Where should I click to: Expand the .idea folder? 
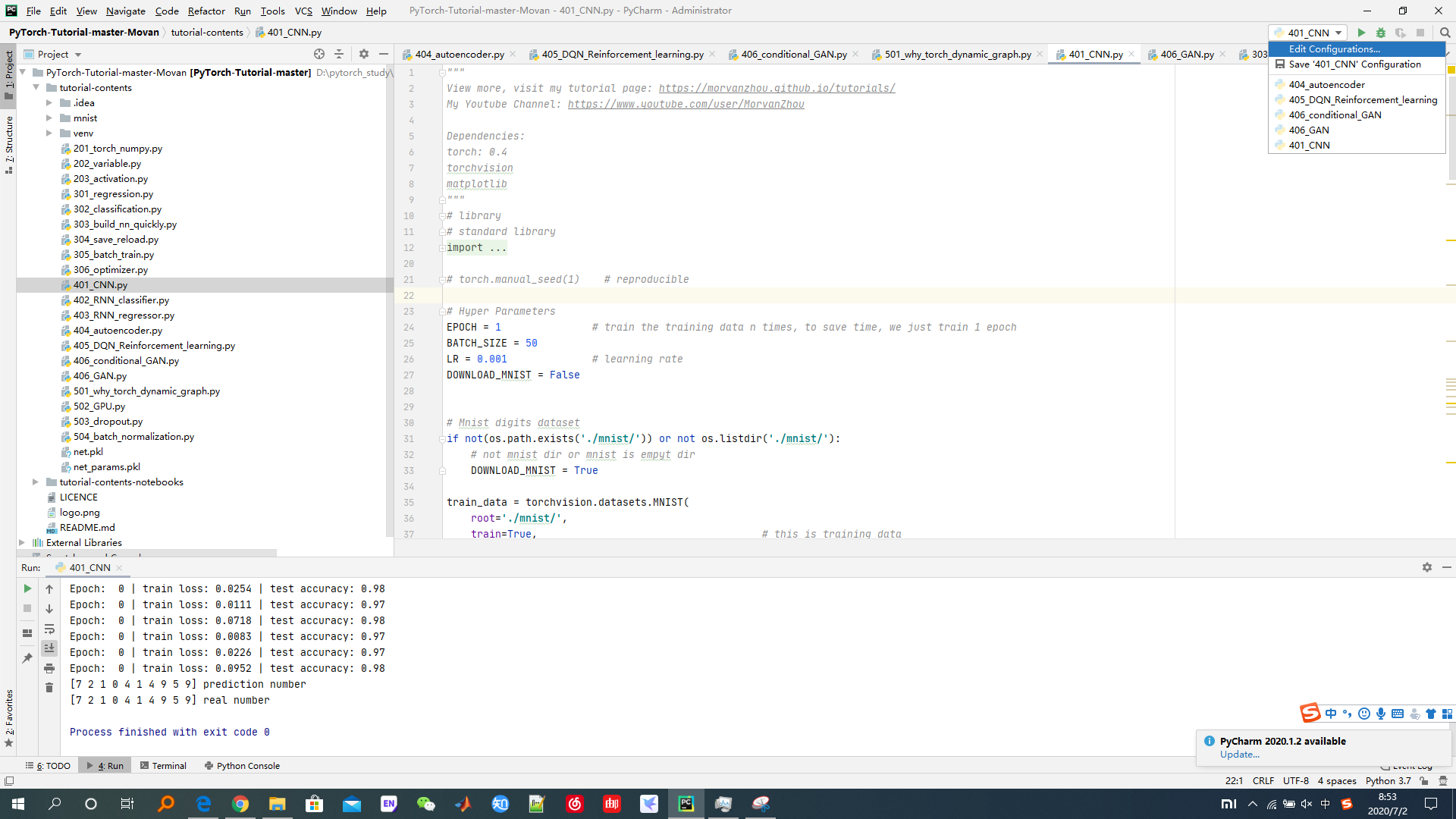pos(49,102)
